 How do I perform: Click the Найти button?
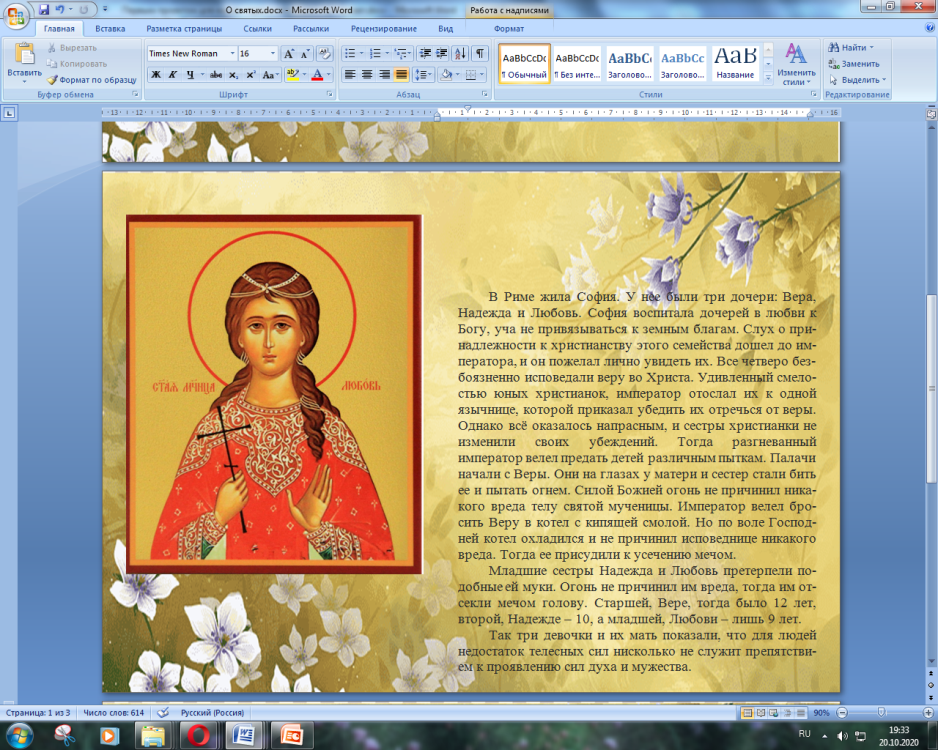tap(850, 47)
